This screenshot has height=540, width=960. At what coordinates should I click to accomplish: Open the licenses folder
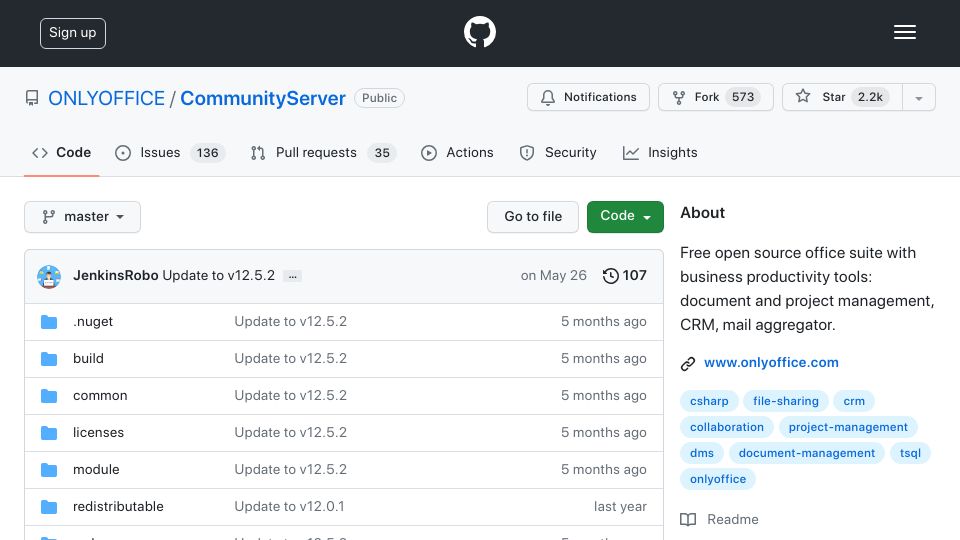click(x=98, y=432)
